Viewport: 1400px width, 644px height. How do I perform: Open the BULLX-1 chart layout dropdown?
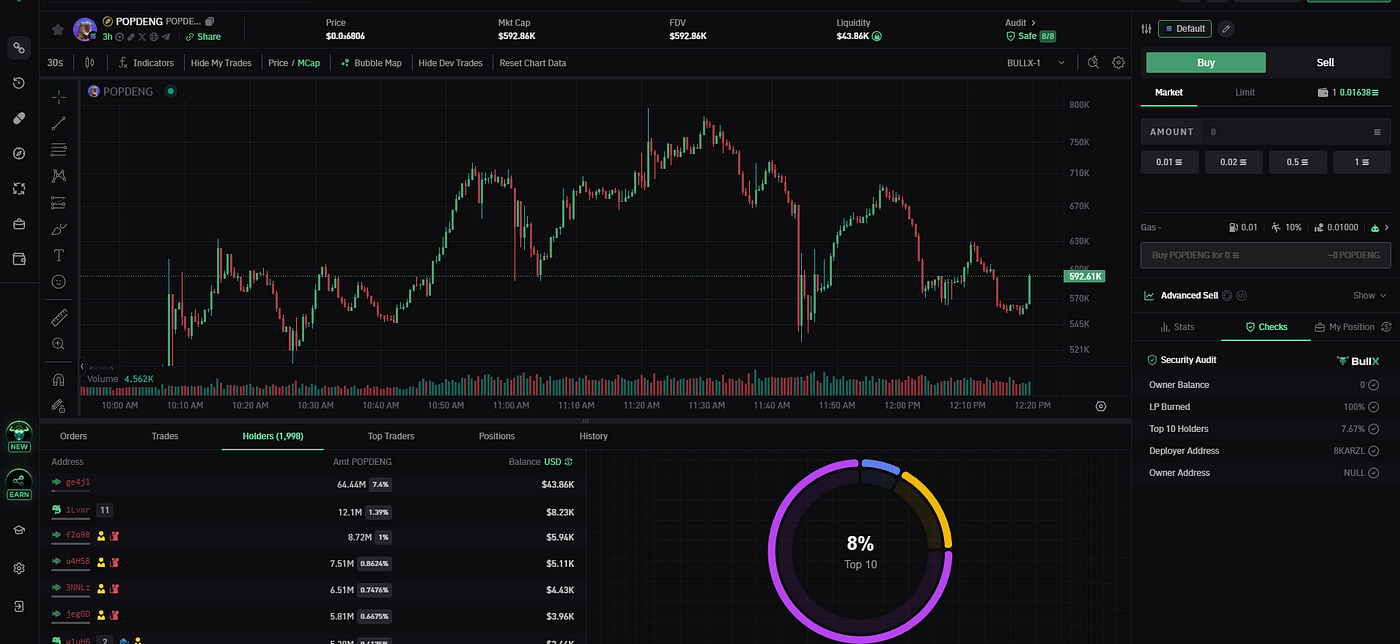[x=1036, y=63]
